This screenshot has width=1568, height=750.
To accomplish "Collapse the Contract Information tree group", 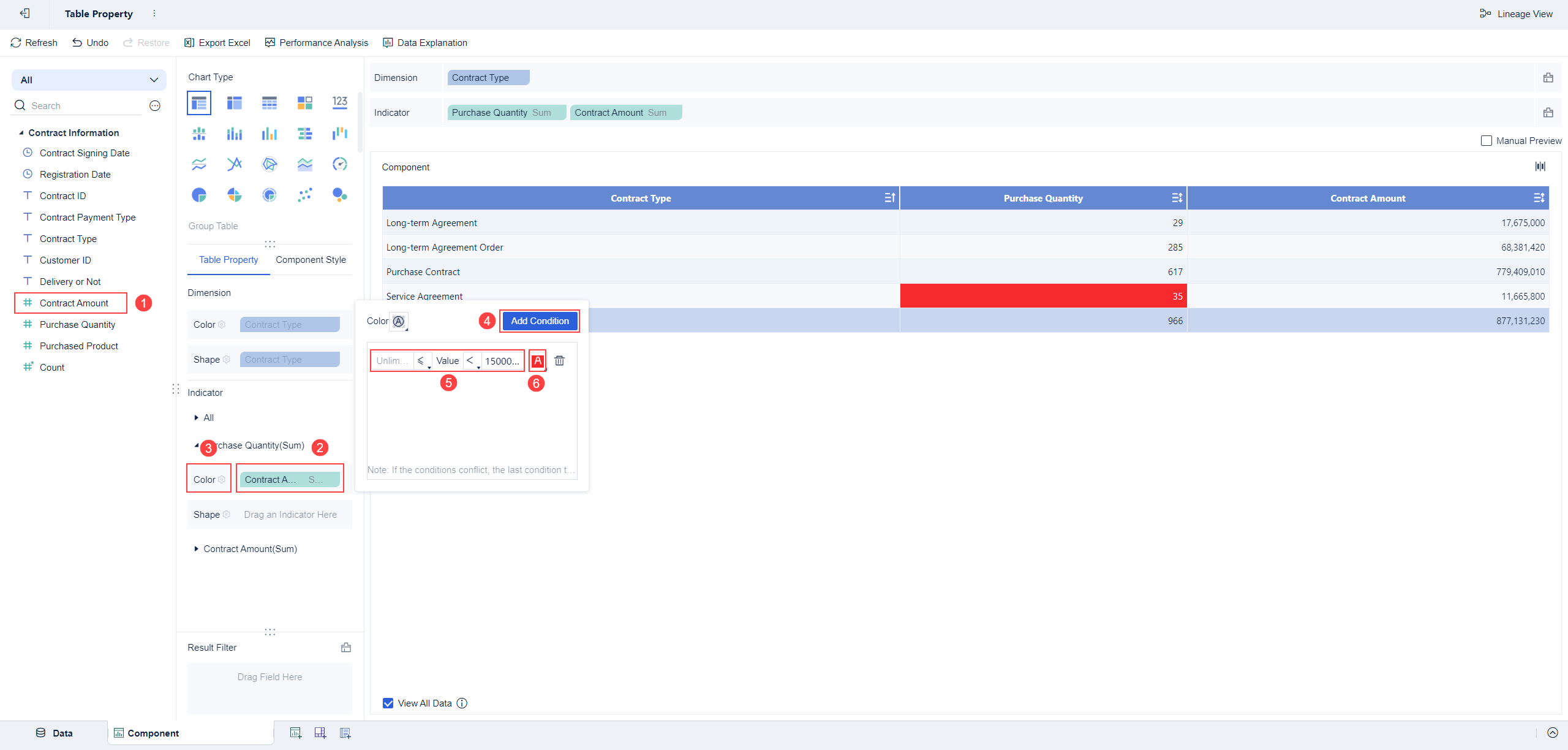I will tap(21, 133).
